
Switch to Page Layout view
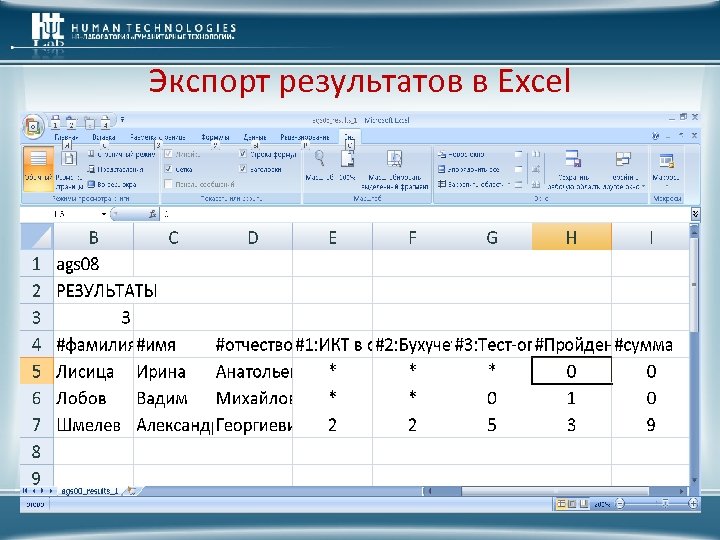(x=69, y=169)
